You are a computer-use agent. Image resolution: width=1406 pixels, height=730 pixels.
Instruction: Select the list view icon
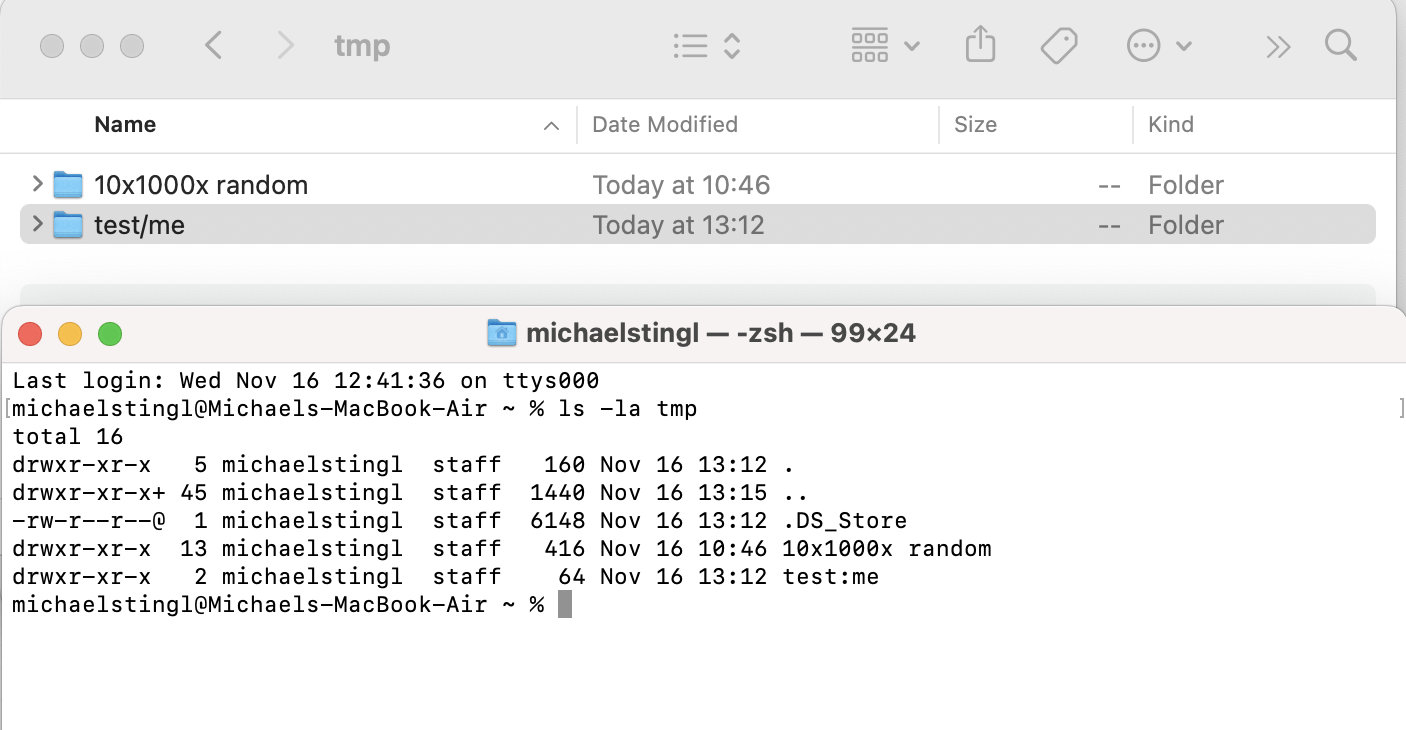point(691,45)
